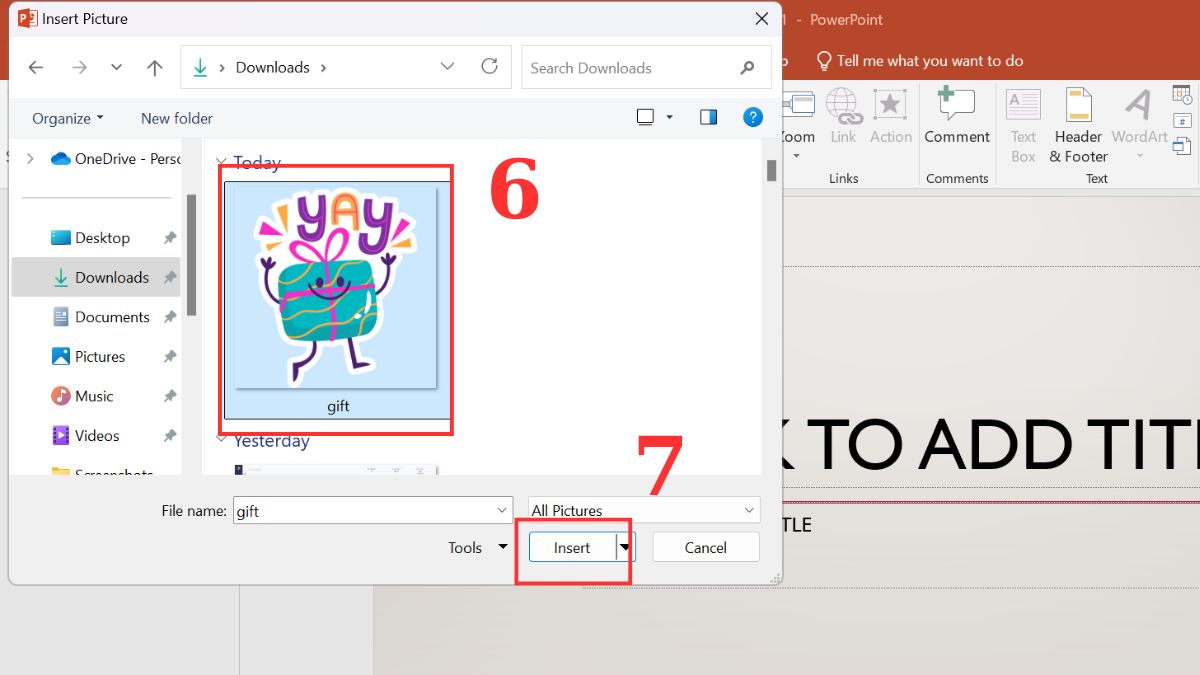Click the search magnifier icon
Viewport: 1200px width, 675px height.
click(x=747, y=68)
